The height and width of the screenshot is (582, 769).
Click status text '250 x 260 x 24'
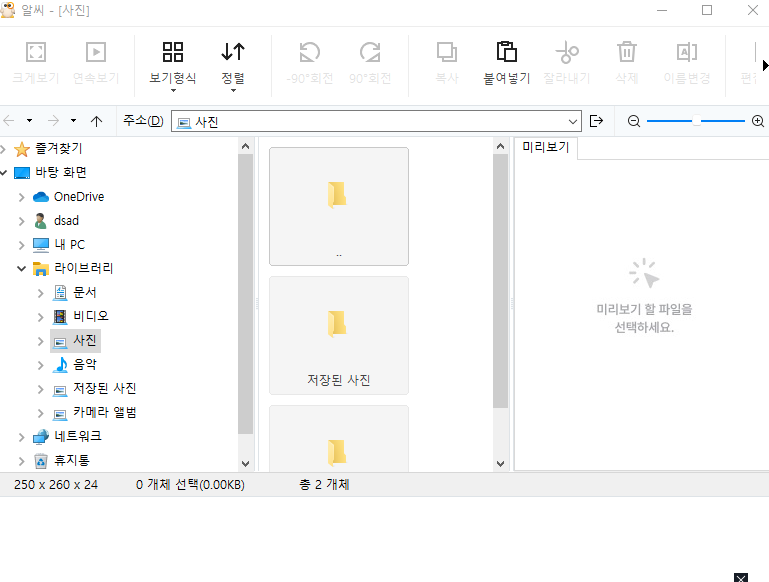(x=56, y=485)
